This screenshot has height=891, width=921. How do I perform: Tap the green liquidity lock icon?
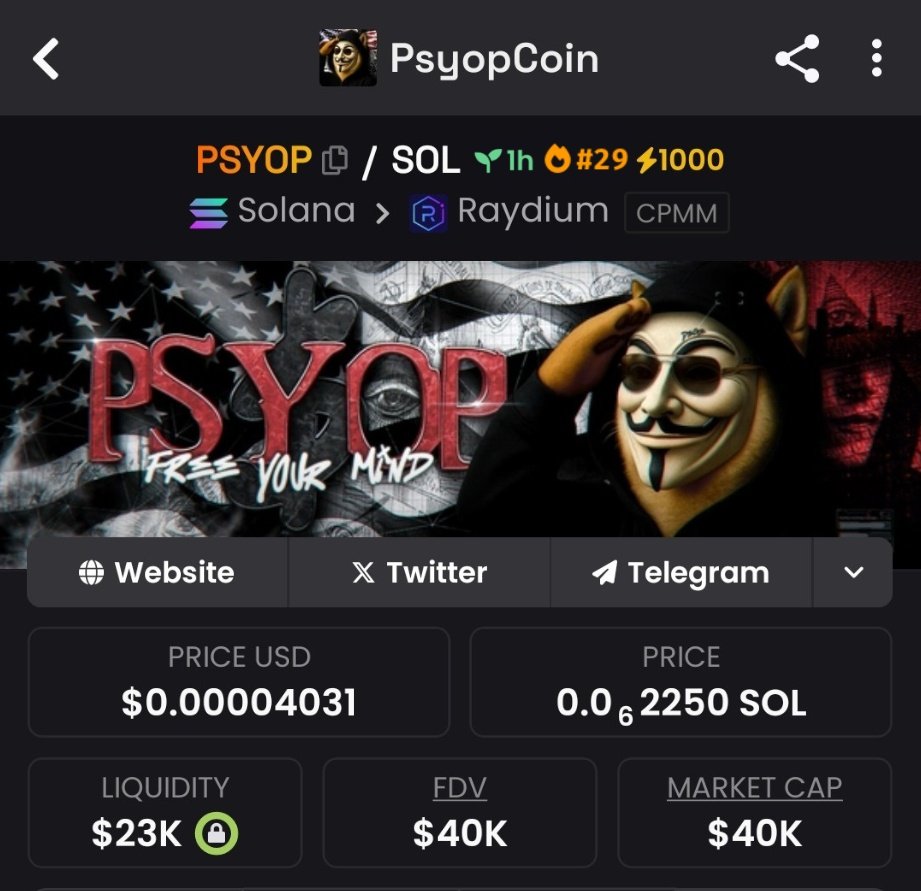click(x=217, y=833)
